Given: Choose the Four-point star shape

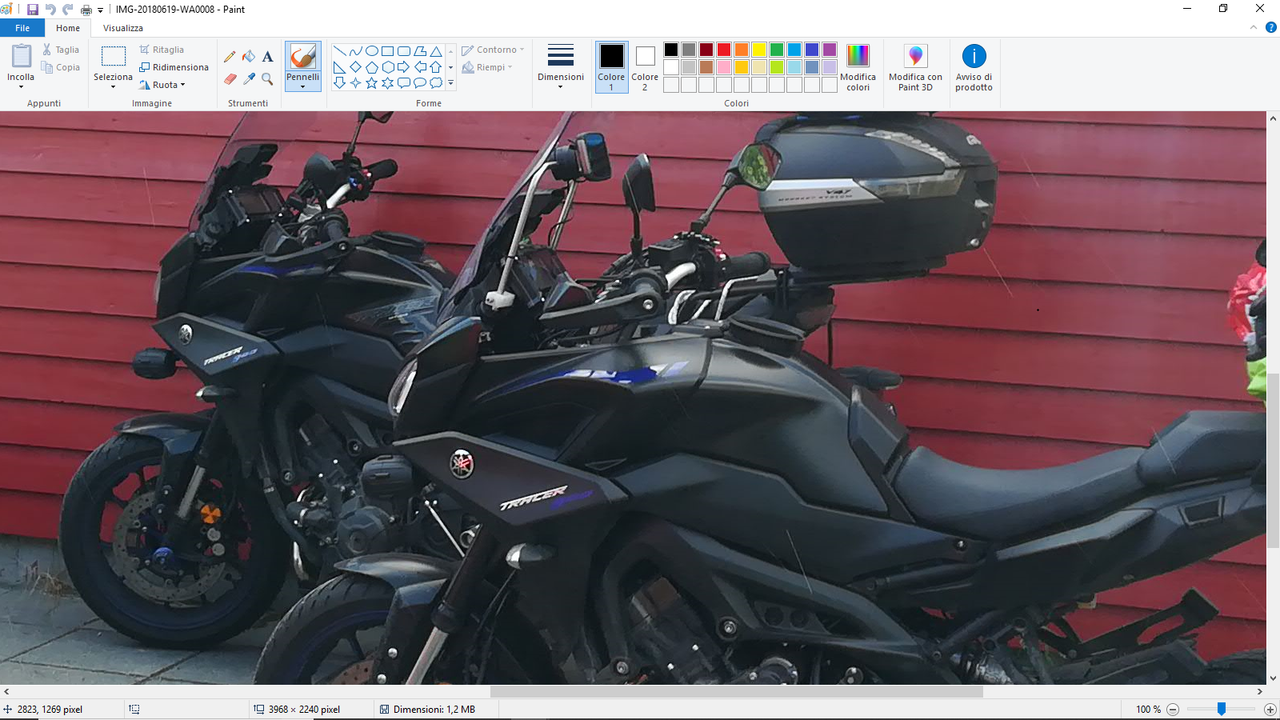Looking at the screenshot, I should pos(355,83).
